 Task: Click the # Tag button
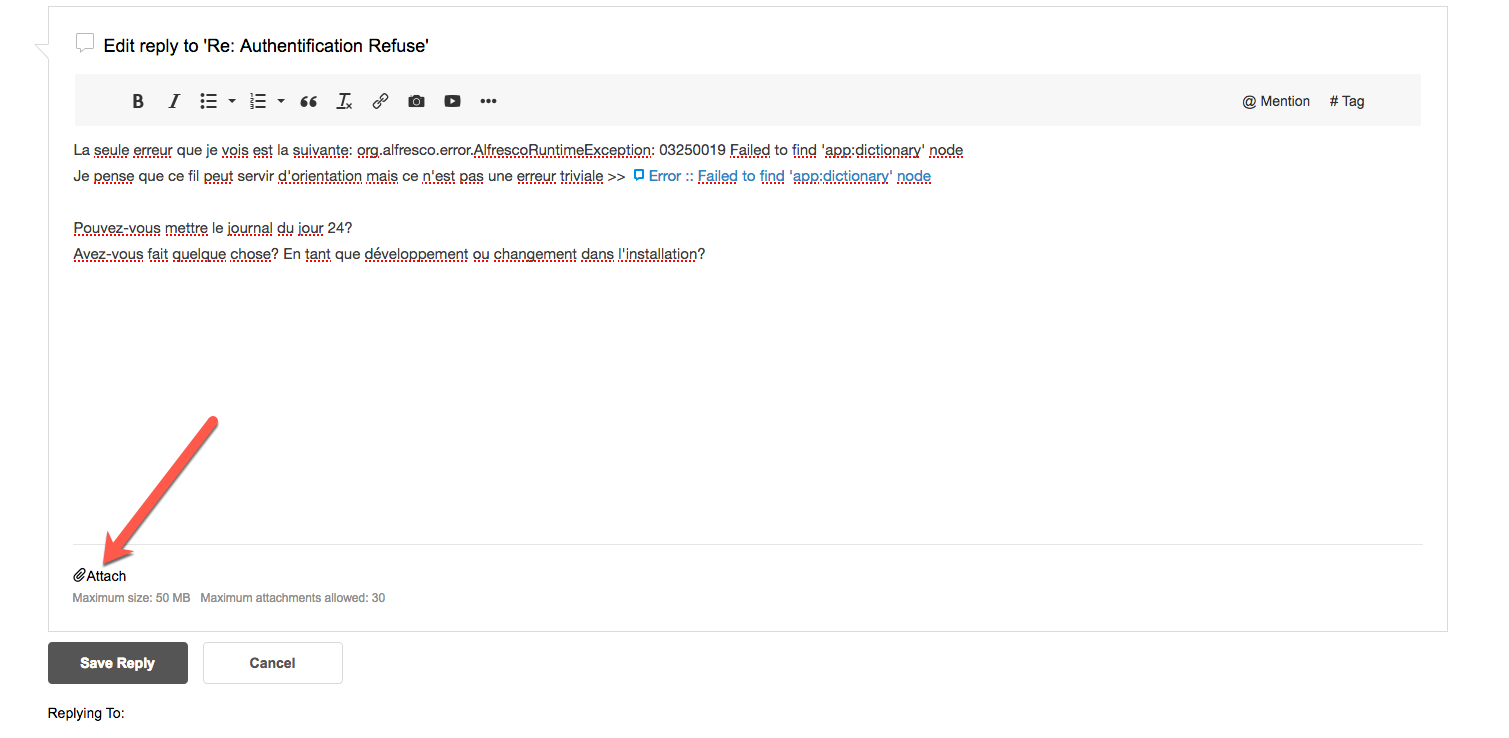click(x=1347, y=101)
